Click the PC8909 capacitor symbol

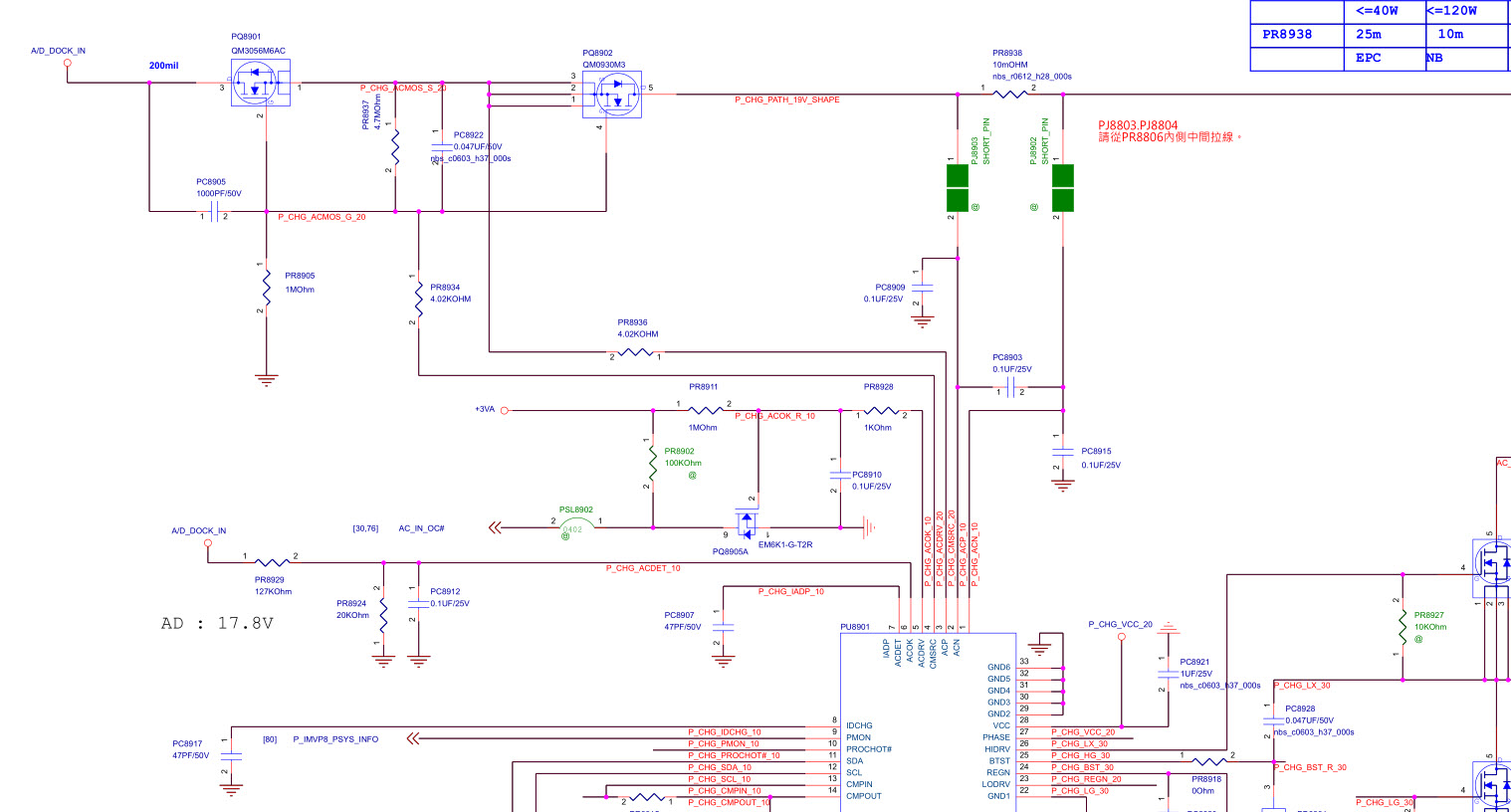(x=923, y=288)
